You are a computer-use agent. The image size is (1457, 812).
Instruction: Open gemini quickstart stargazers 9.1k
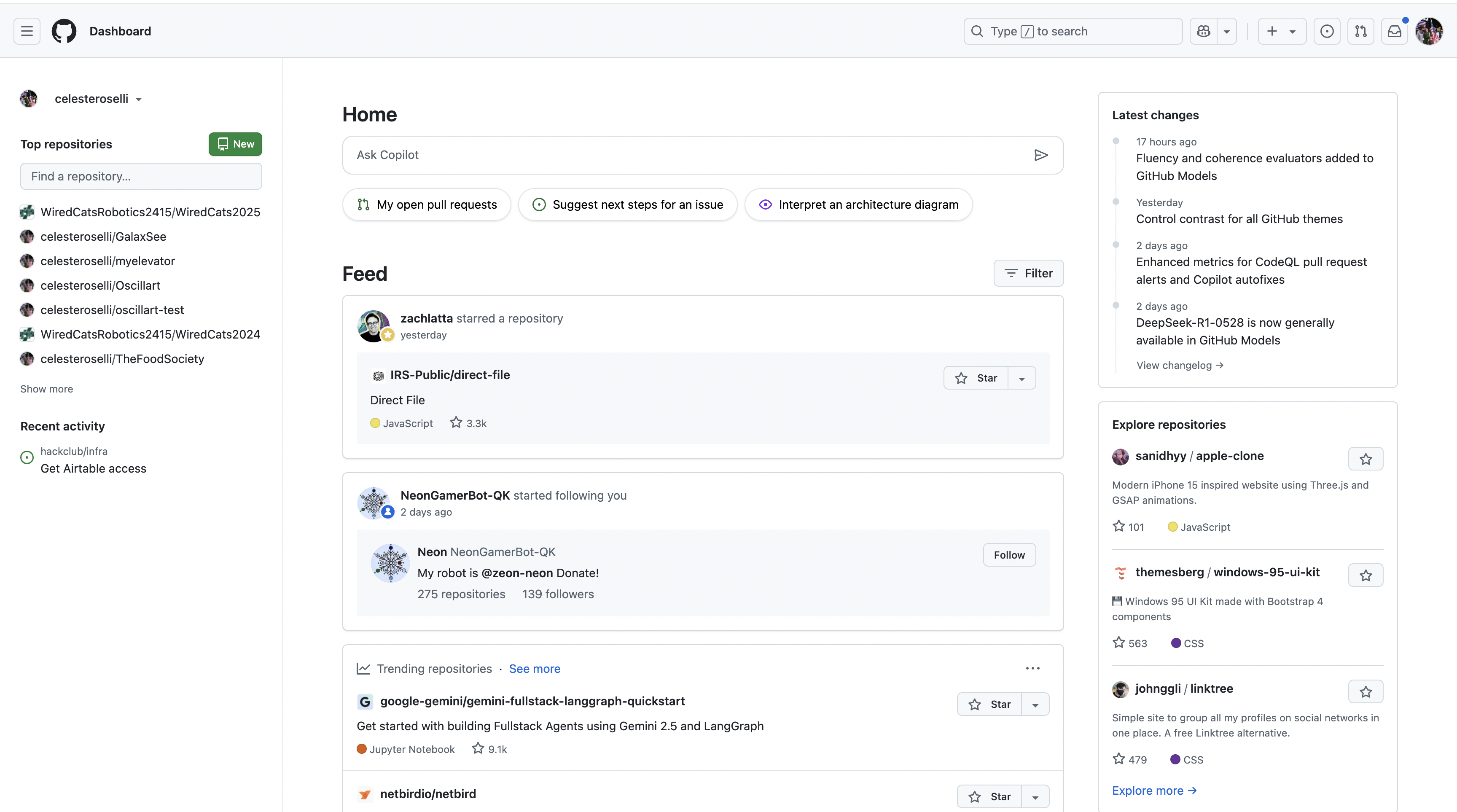pyautogui.click(x=490, y=749)
